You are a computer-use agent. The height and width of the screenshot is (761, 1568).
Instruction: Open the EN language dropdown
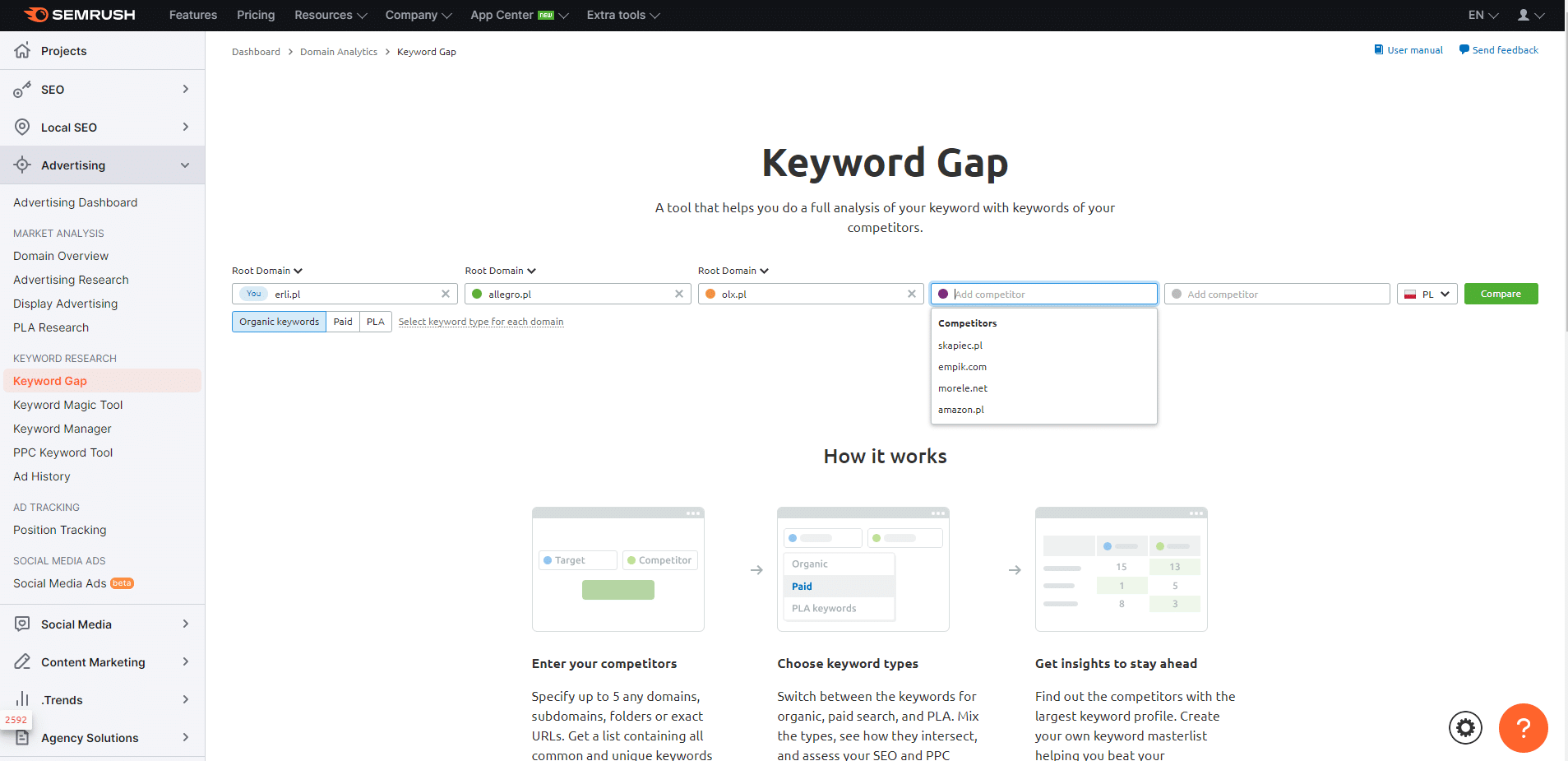point(1483,15)
